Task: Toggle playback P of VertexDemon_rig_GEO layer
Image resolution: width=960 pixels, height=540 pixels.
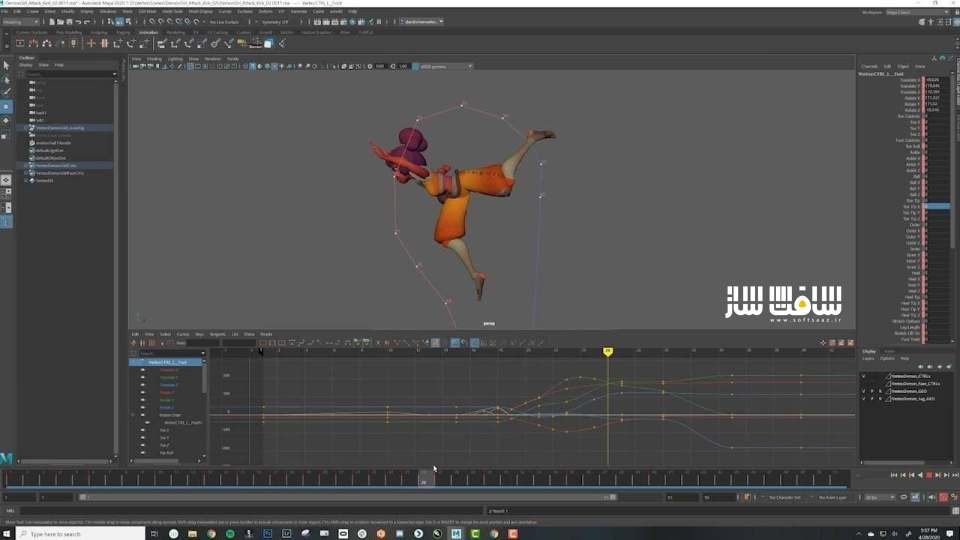Action: (872, 399)
